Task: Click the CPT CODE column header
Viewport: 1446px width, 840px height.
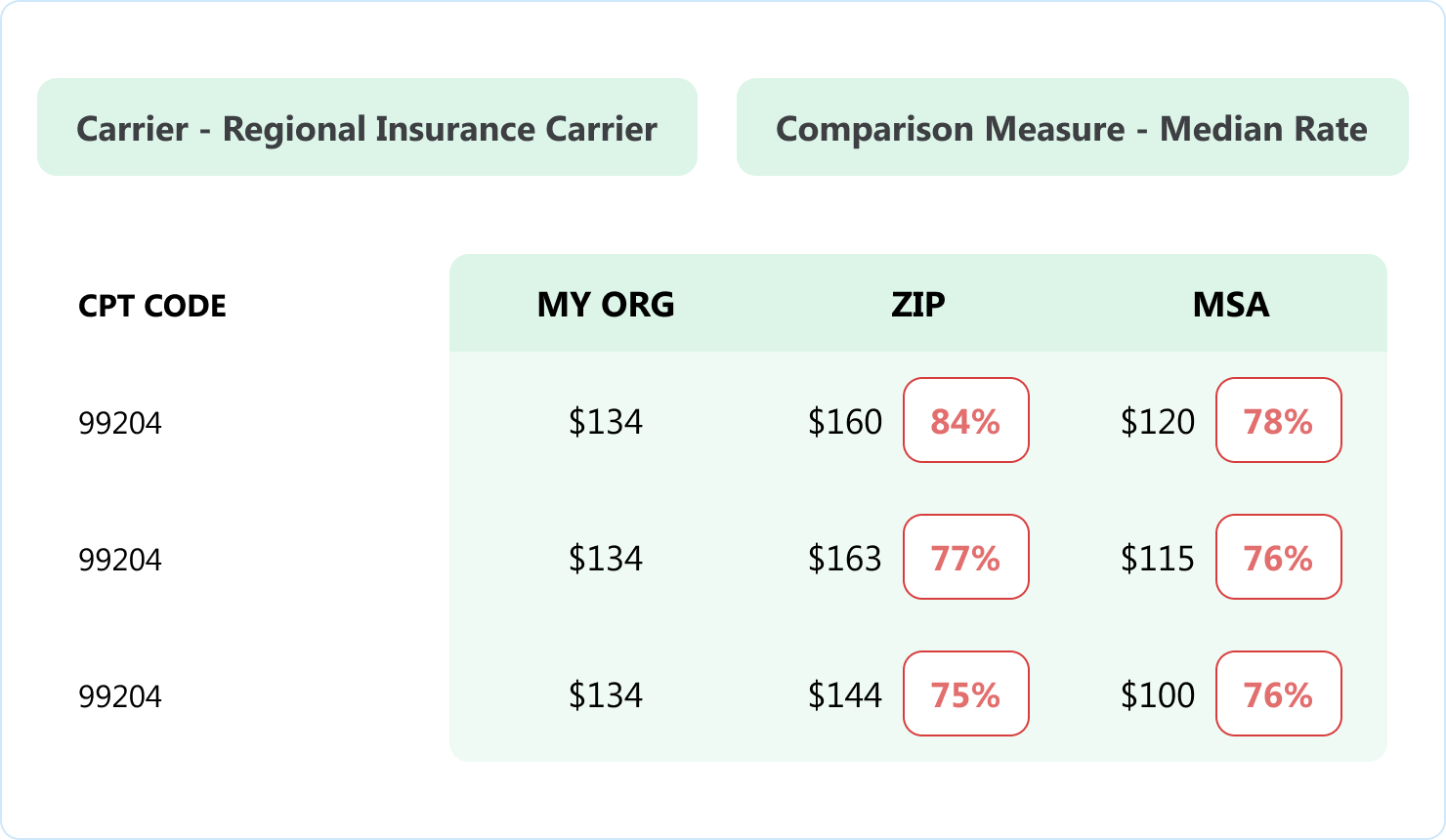Action: point(152,306)
